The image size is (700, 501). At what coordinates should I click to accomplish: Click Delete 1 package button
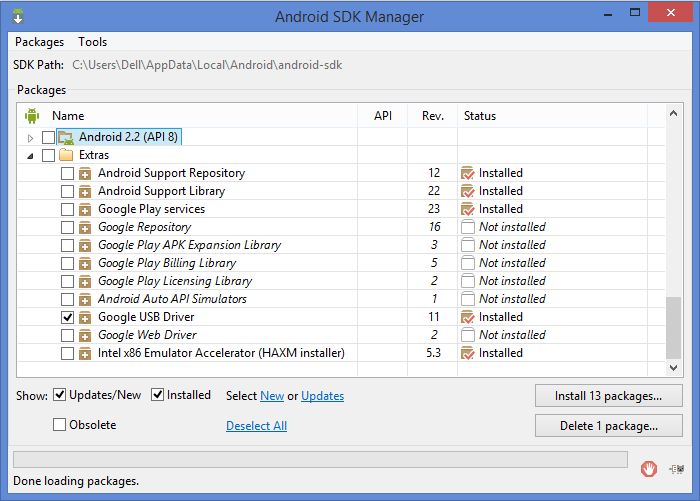pos(608,426)
